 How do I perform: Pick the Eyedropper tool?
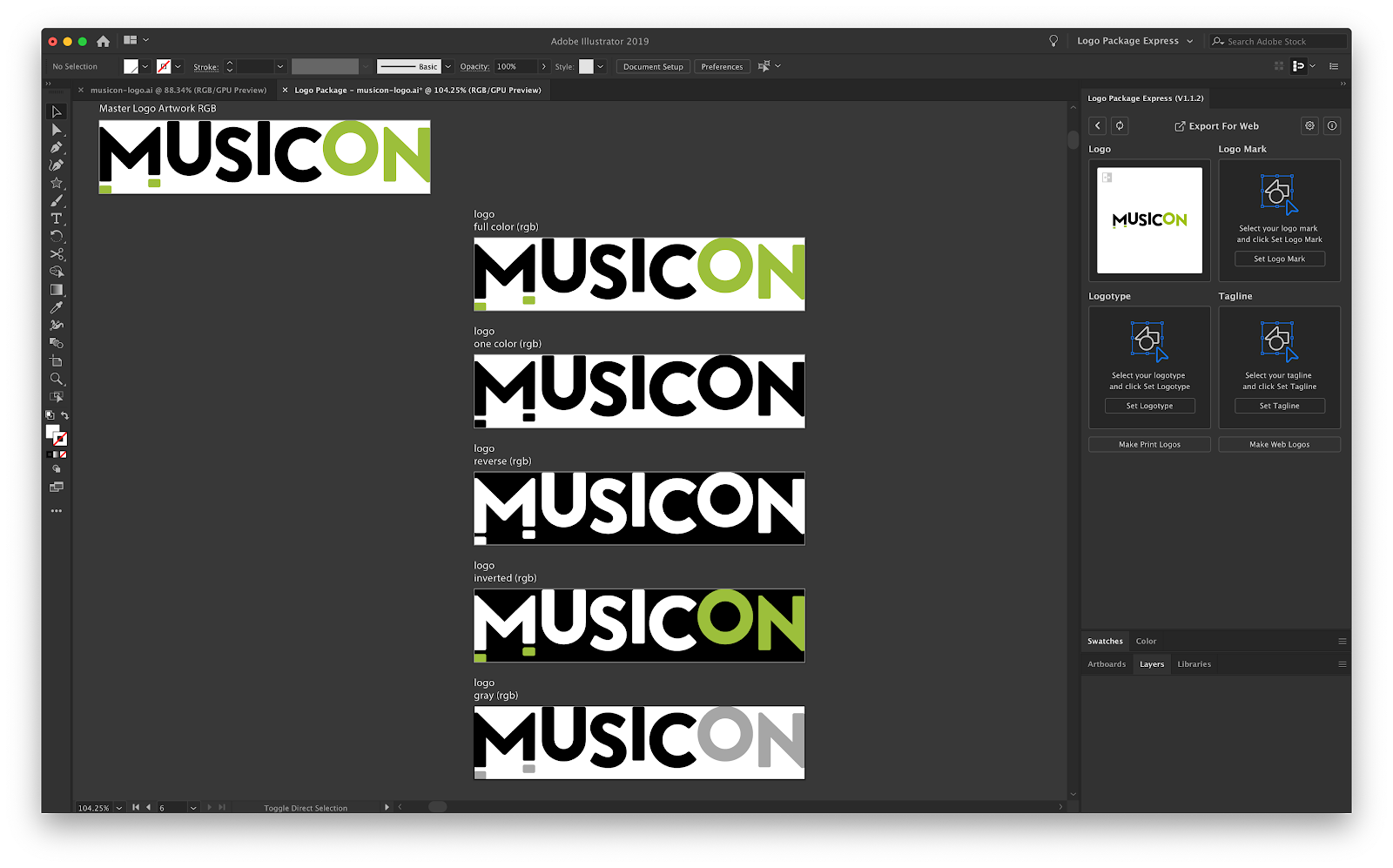(57, 307)
